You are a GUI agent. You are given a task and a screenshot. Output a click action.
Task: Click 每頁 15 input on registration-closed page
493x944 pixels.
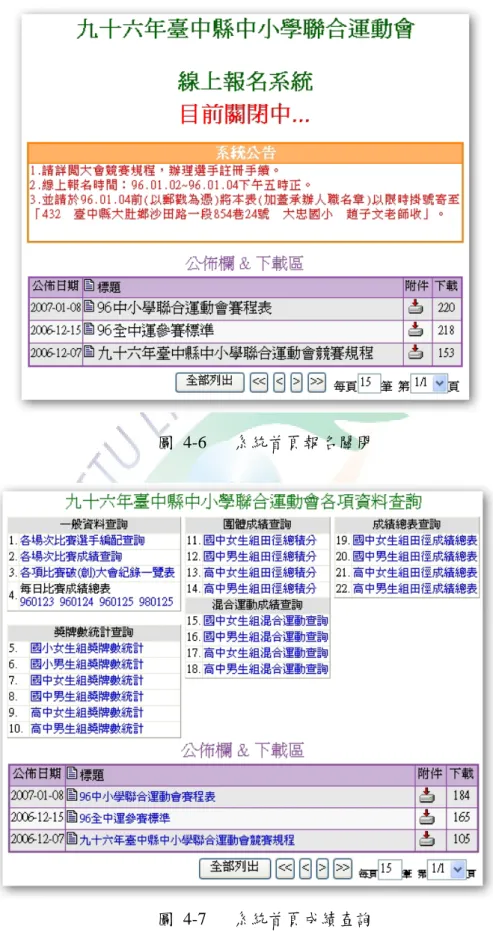tap(369, 384)
